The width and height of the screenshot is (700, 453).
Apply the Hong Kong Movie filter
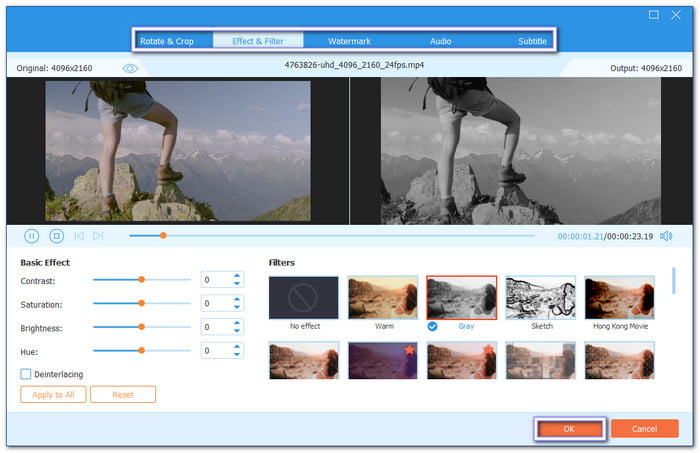click(620, 297)
